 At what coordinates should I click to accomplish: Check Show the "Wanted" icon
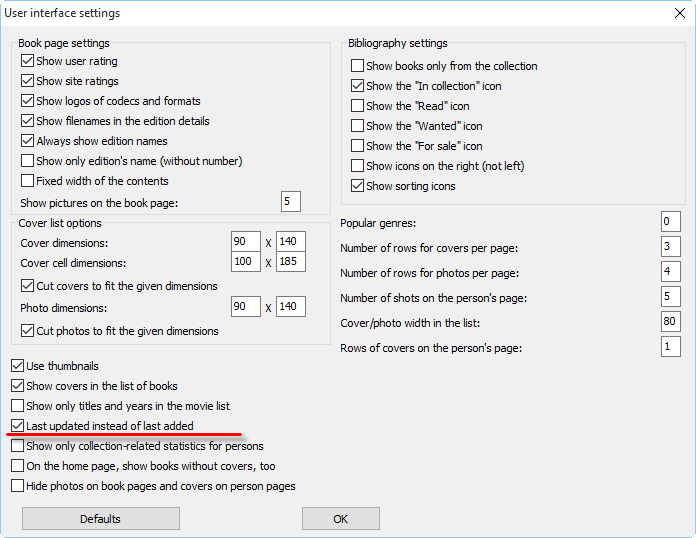(x=357, y=126)
